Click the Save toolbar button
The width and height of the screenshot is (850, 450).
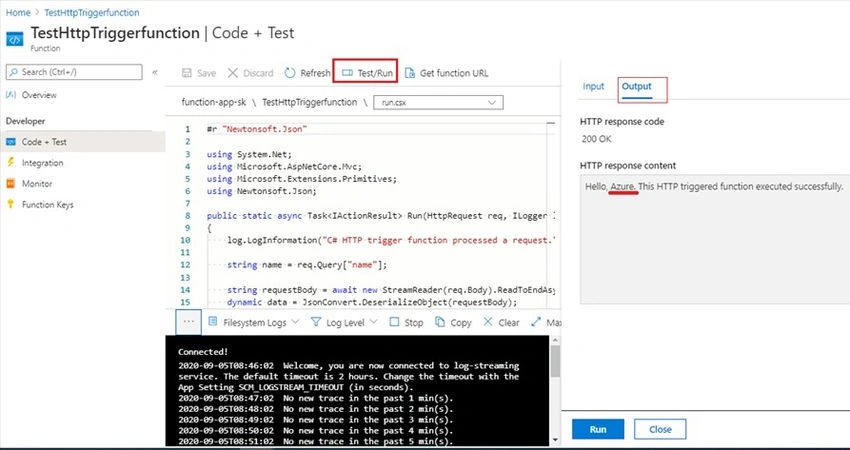[198, 73]
